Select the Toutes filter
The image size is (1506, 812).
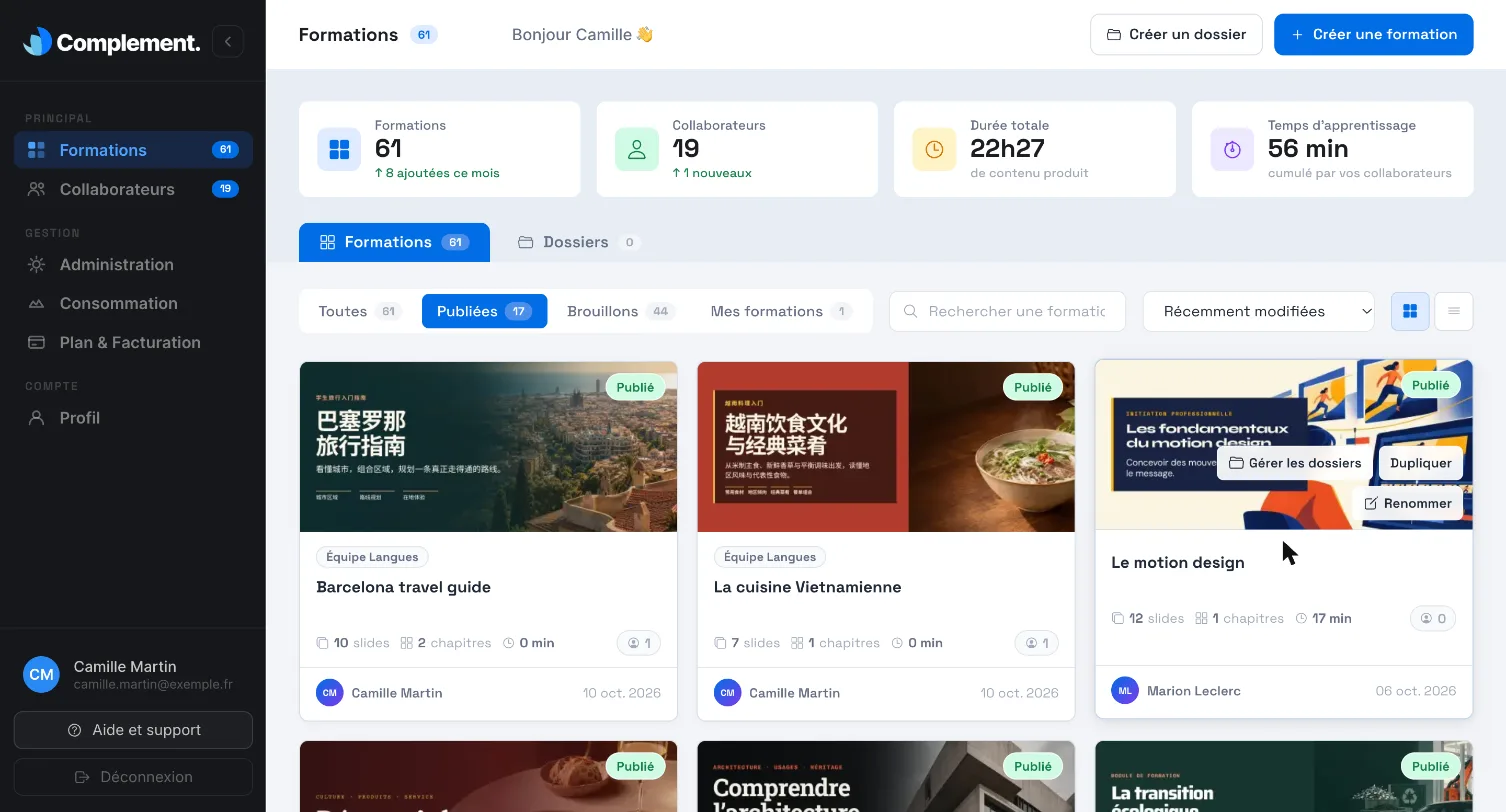359,311
